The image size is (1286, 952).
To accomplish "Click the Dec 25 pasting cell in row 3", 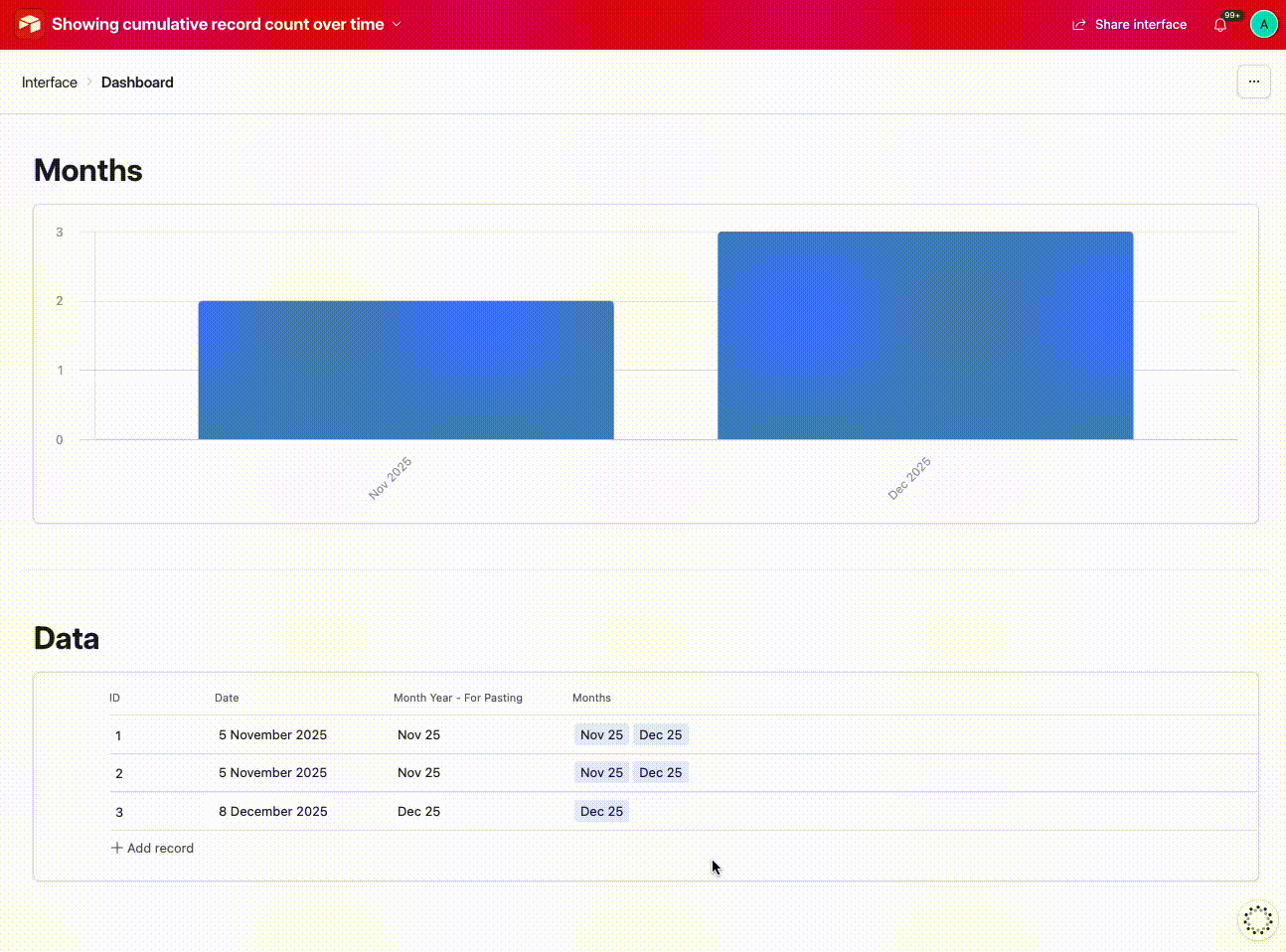I will (x=418, y=811).
